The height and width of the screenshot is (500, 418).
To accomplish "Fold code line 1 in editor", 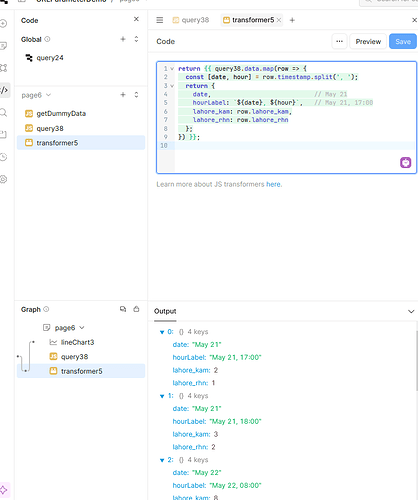I will [172, 69].
